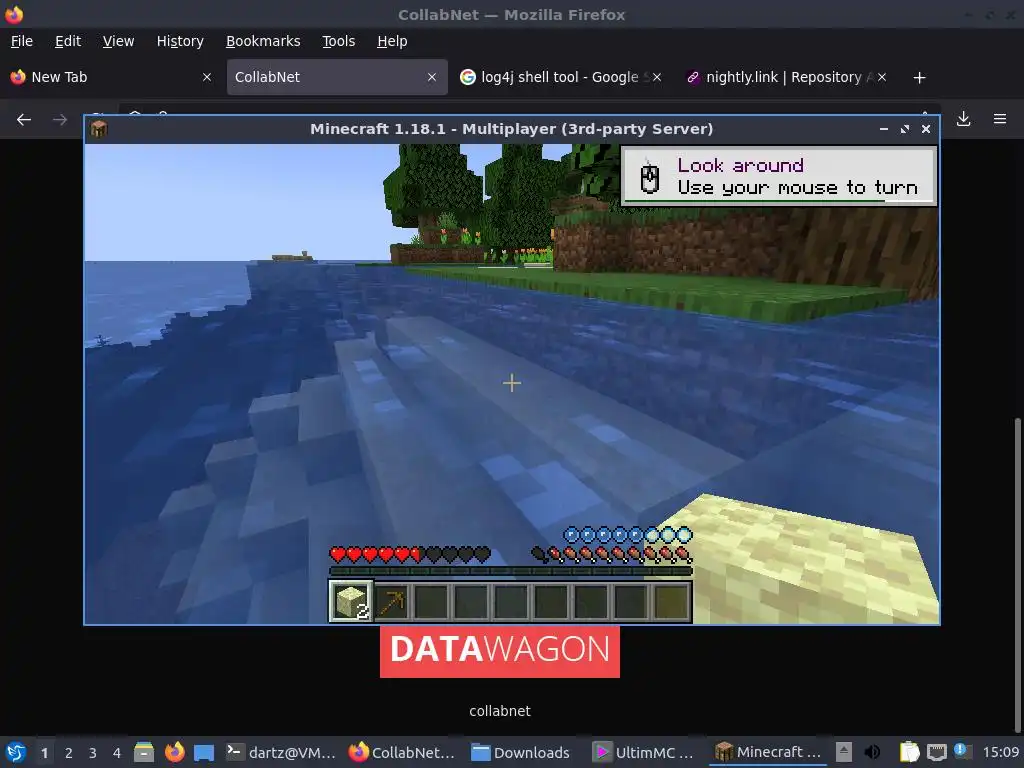Open the File menu in Firefox
1024x768 pixels.
pyautogui.click(x=22, y=41)
